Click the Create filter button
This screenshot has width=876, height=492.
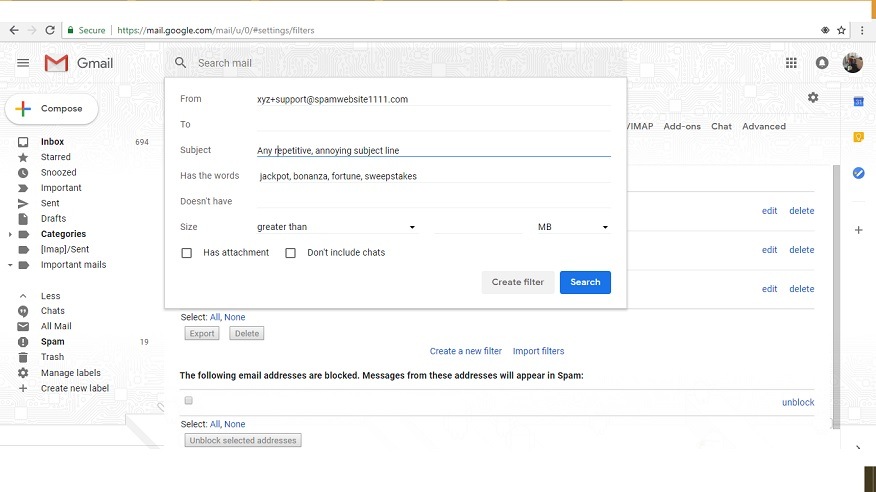[x=518, y=282]
